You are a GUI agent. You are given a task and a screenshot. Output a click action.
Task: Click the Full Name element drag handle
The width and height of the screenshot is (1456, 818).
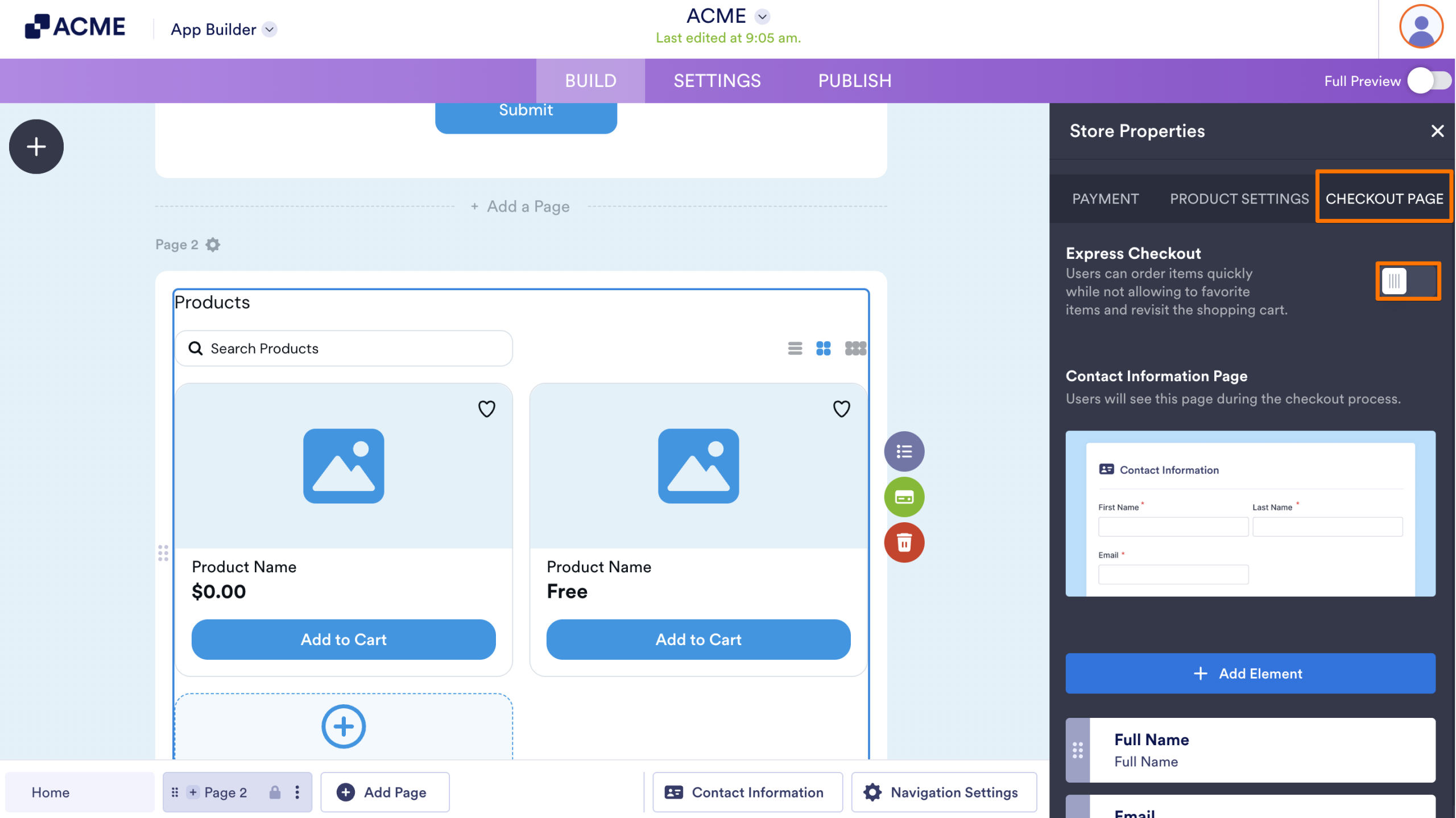pyautogui.click(x=1077, y=750)
